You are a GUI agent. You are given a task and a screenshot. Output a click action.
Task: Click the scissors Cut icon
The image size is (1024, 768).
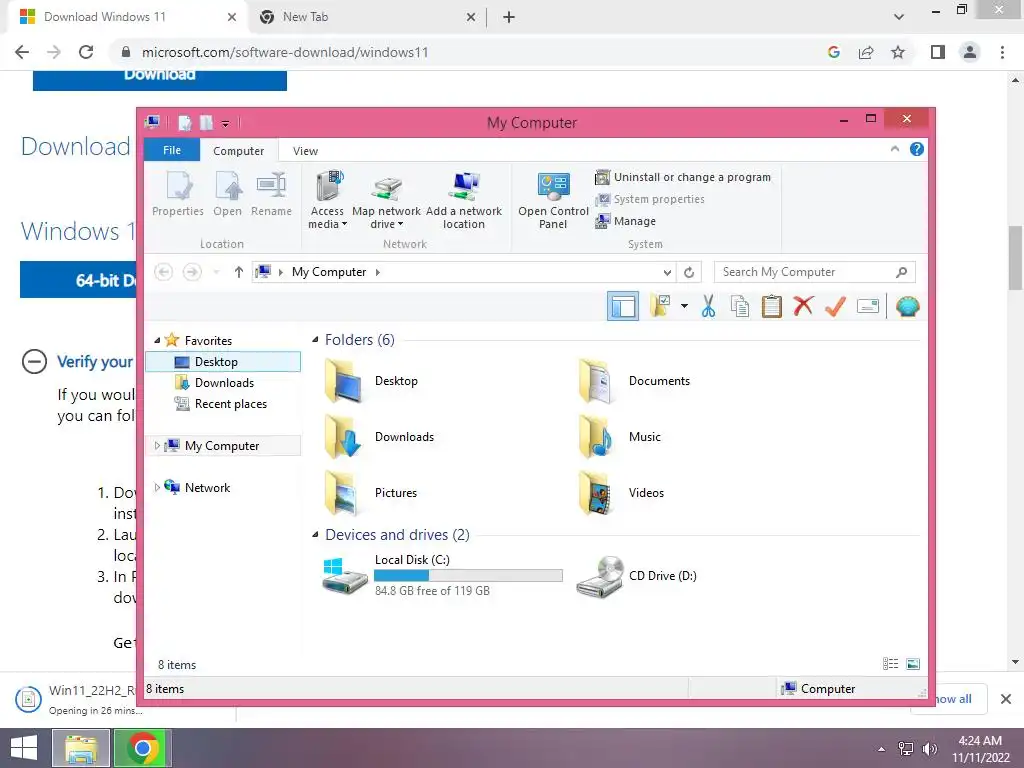coord(708,306)
